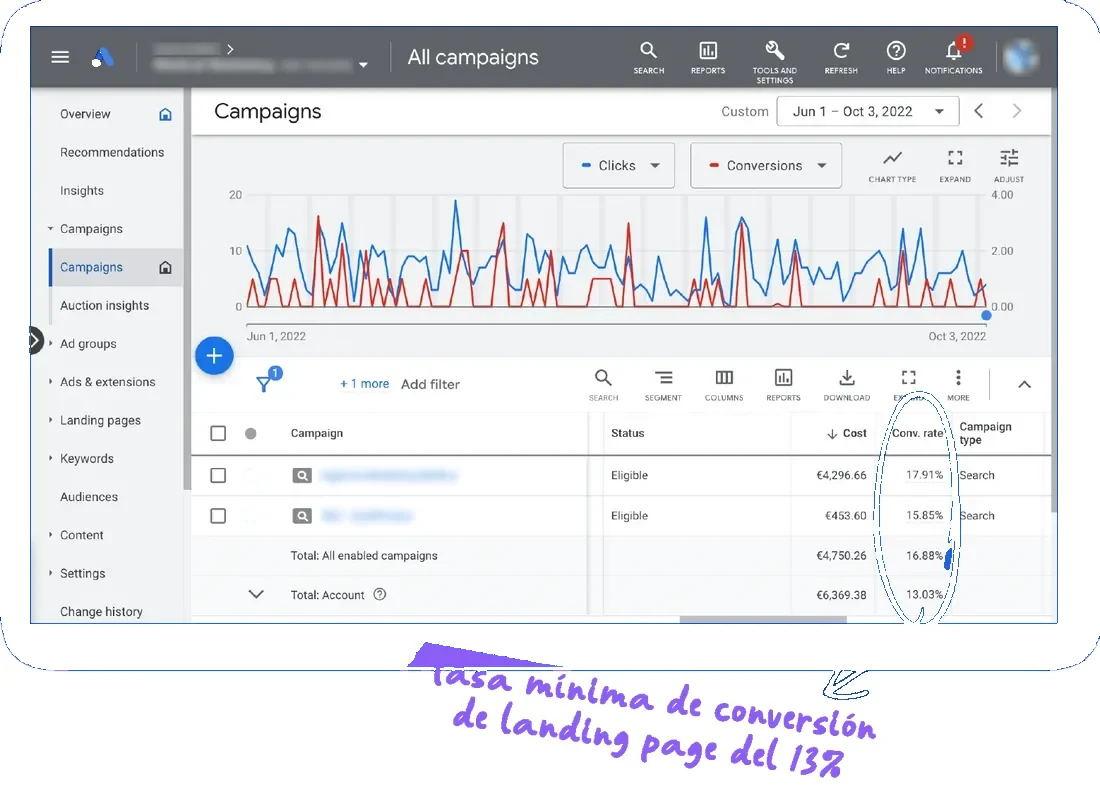Open the Segment table option

tap(663, 385)
